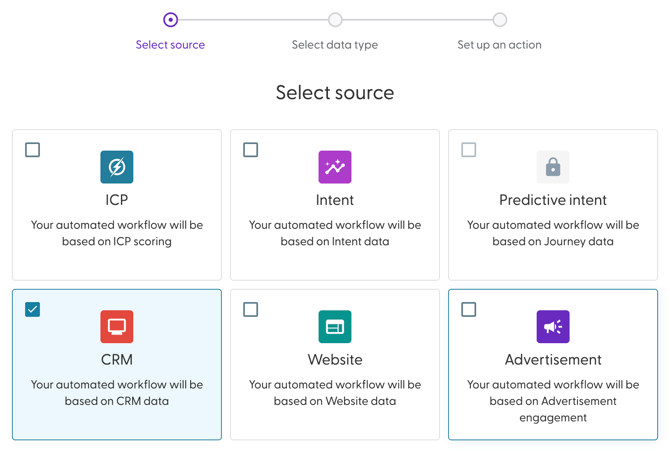Image resolution: width=670 pixels, height=451 pixels.
Task: Tick the Website source checkbox
Action: click(x=251, y=310)
